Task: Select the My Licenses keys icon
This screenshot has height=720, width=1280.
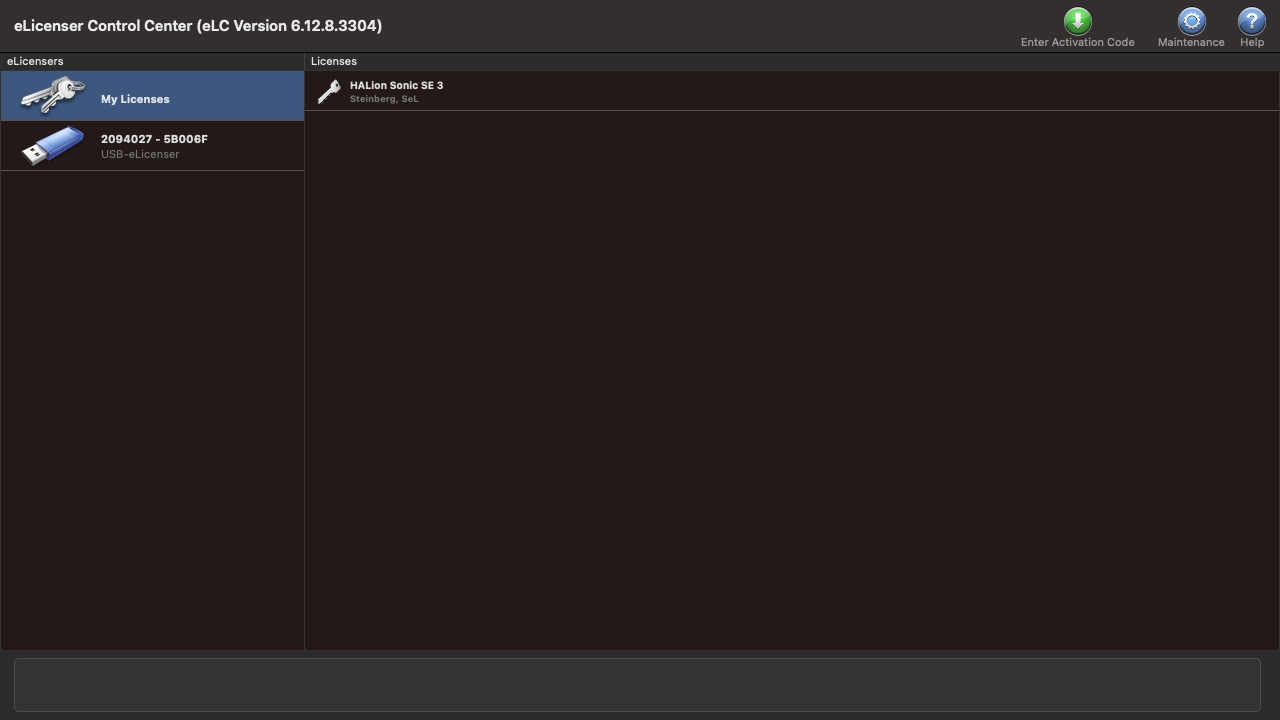Action: pos(53,96)
